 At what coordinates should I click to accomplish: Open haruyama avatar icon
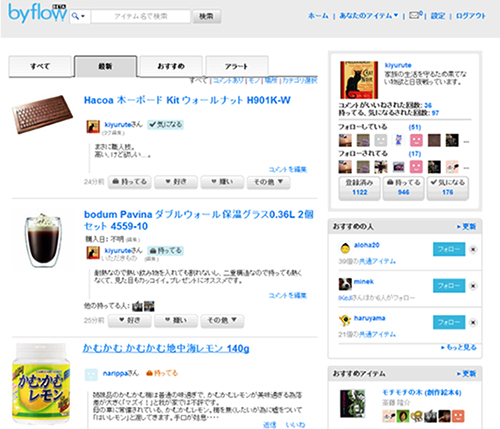click(345, 320)
